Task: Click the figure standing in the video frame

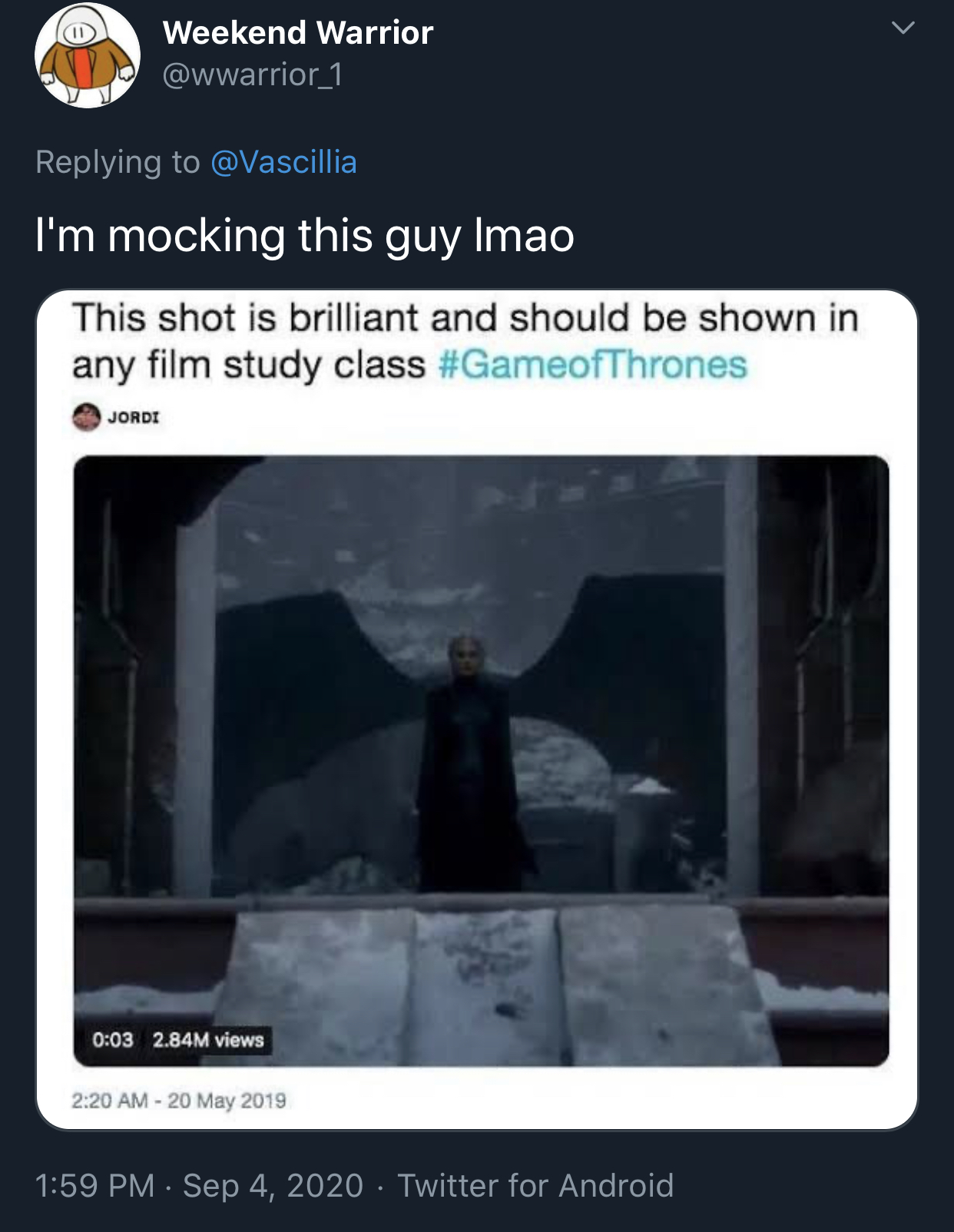Action: pyautogui.click(x=471, y=764)
